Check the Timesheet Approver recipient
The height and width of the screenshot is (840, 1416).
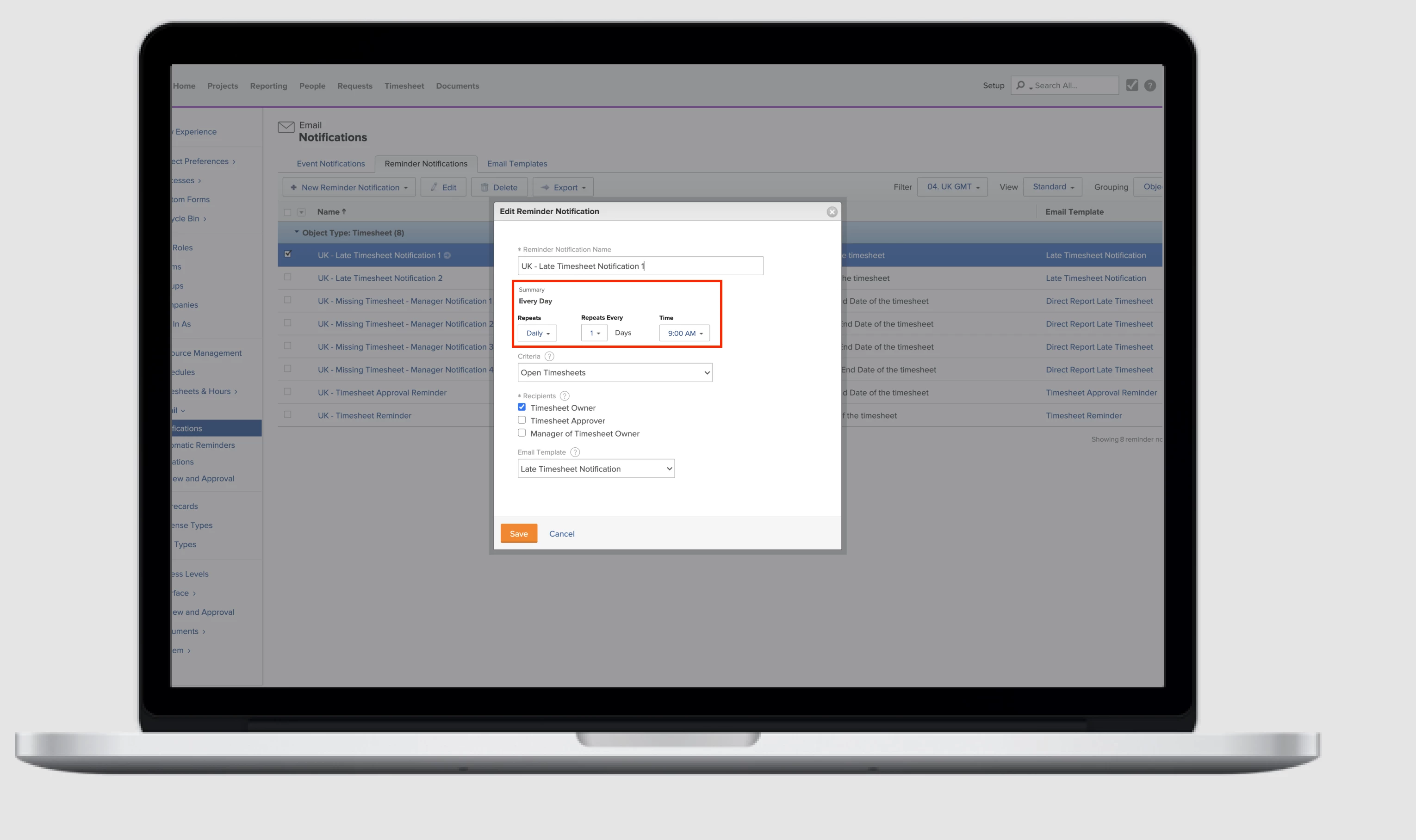tap(522, 420)
